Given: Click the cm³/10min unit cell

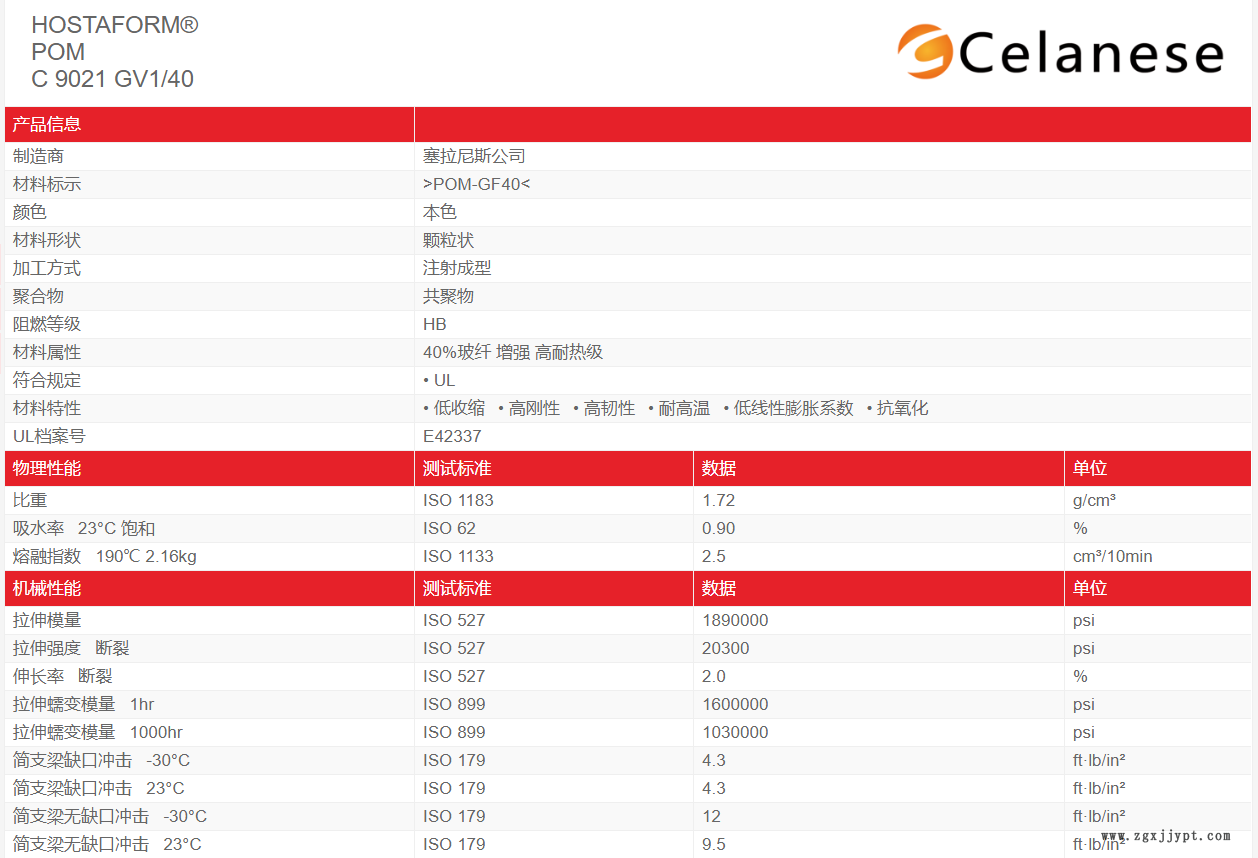Looking at the screenshot, I should tap(1112, 556).
